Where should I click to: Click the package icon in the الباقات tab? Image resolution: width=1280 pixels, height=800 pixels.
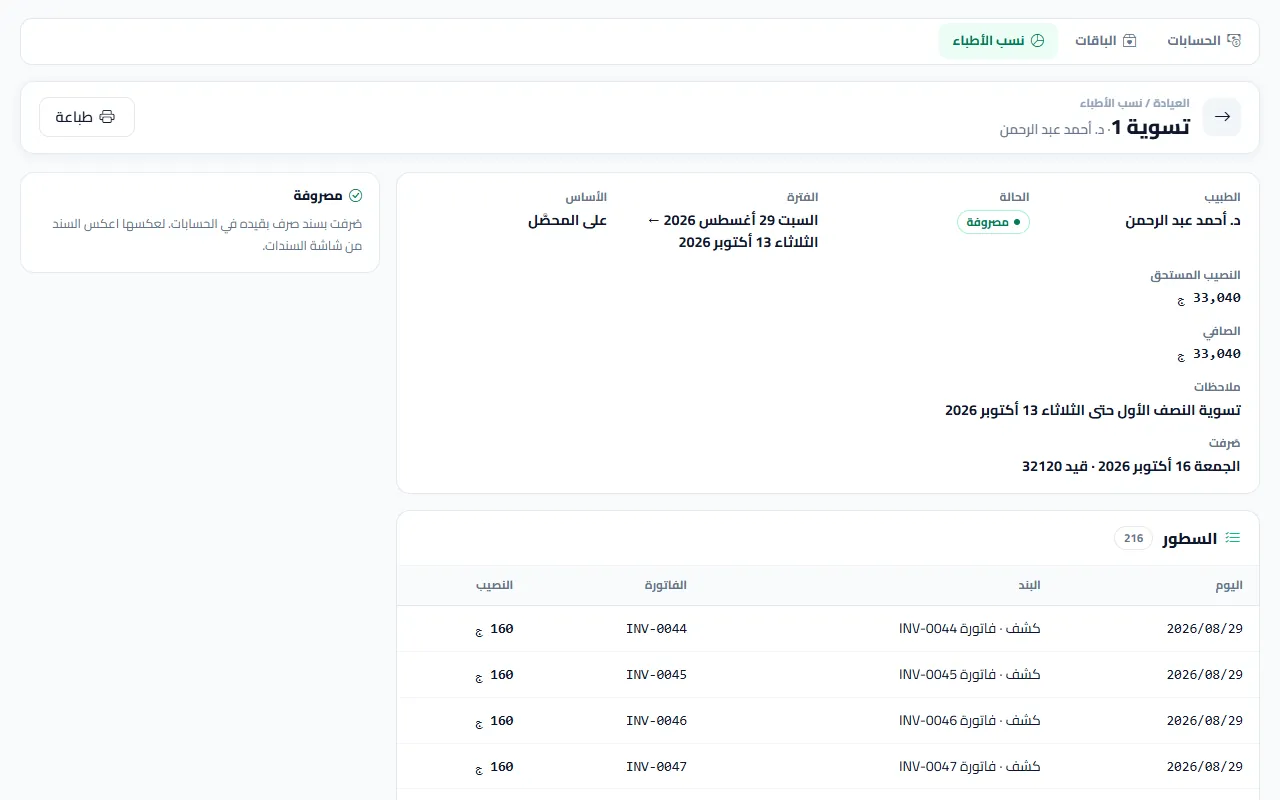pyautogui.click(x=1130, y=41)
